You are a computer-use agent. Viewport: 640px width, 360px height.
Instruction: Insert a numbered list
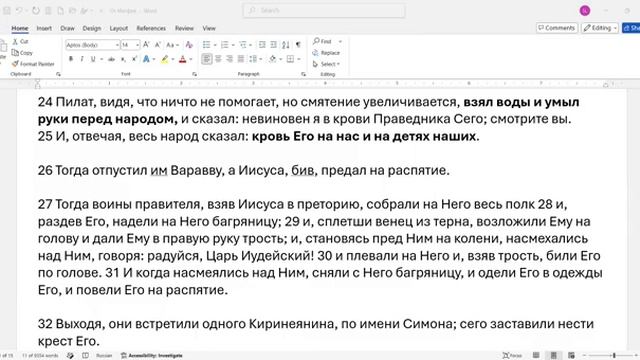tap(224, 44)
